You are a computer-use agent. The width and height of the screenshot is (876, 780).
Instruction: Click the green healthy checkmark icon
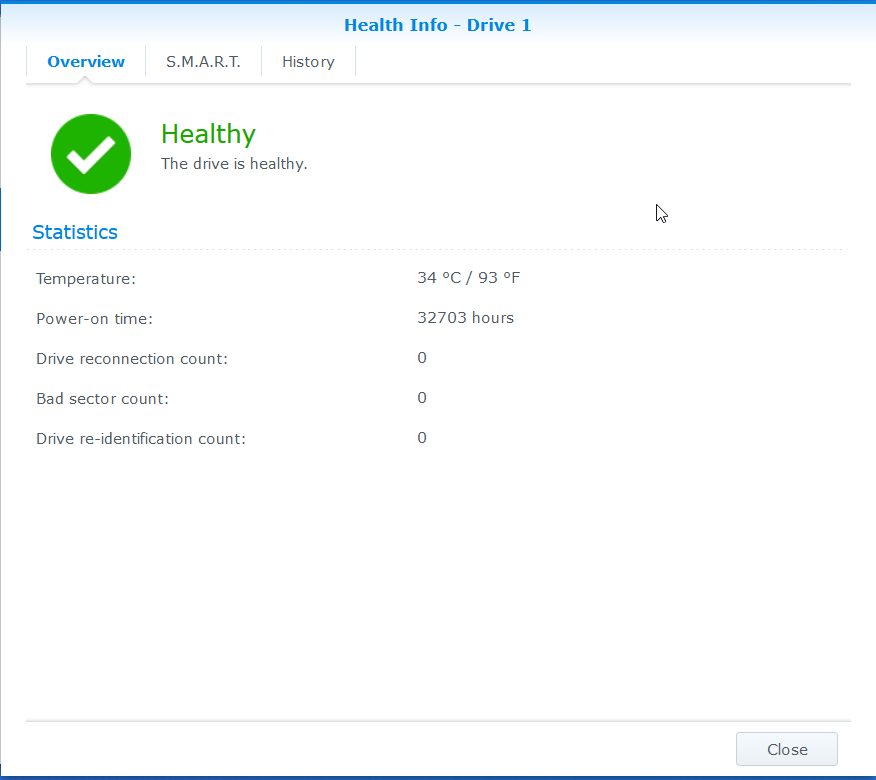click(x=91, y=154)
